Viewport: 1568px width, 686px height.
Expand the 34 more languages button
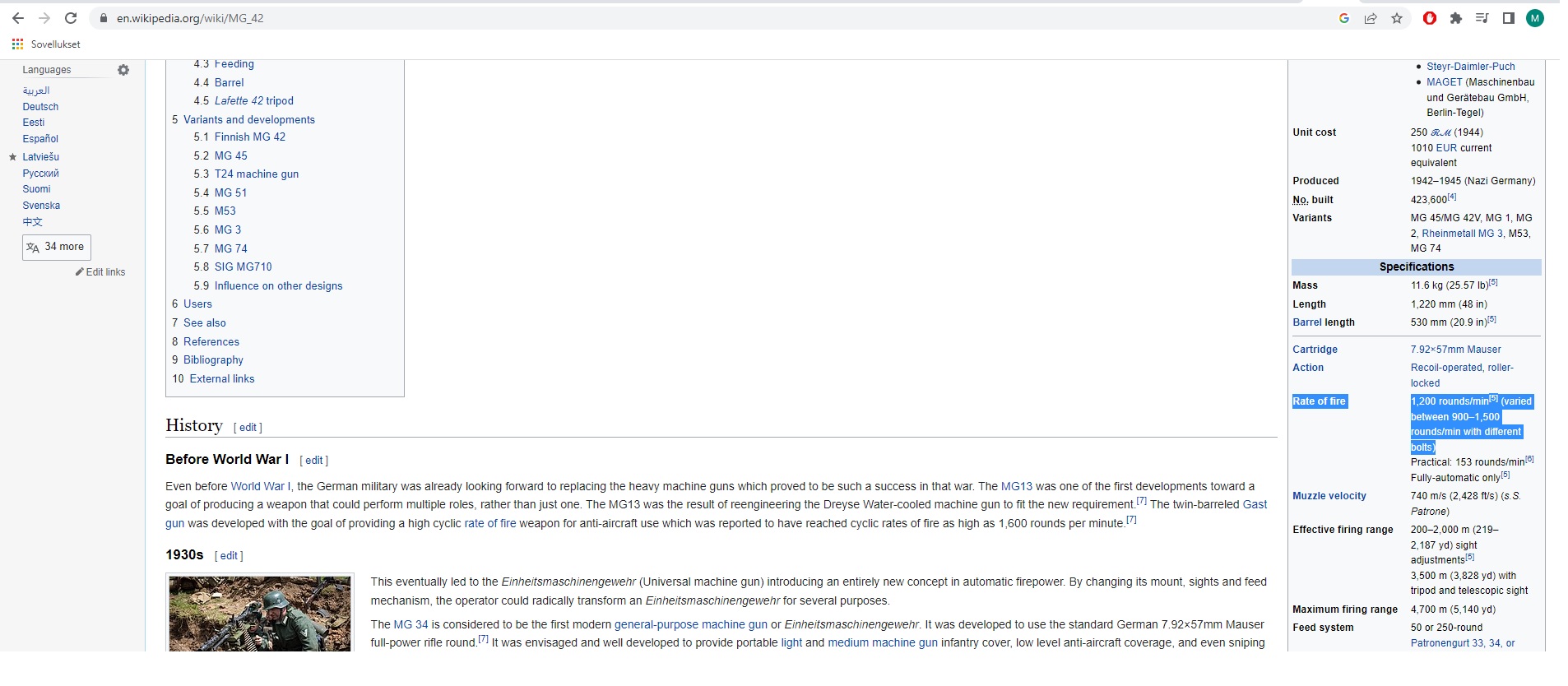[x=57, y=248]
